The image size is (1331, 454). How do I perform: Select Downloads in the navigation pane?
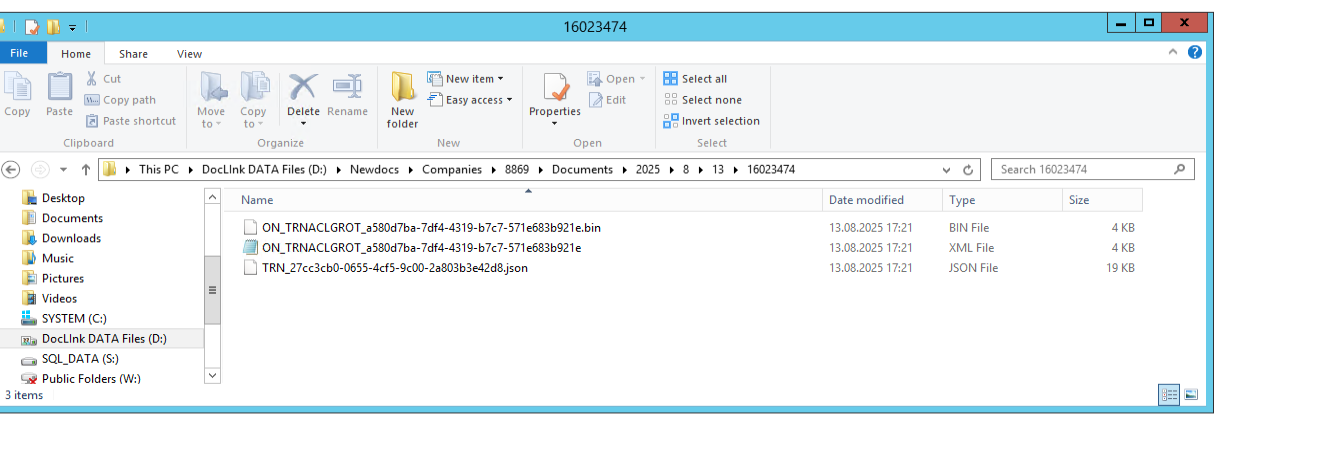71,238
